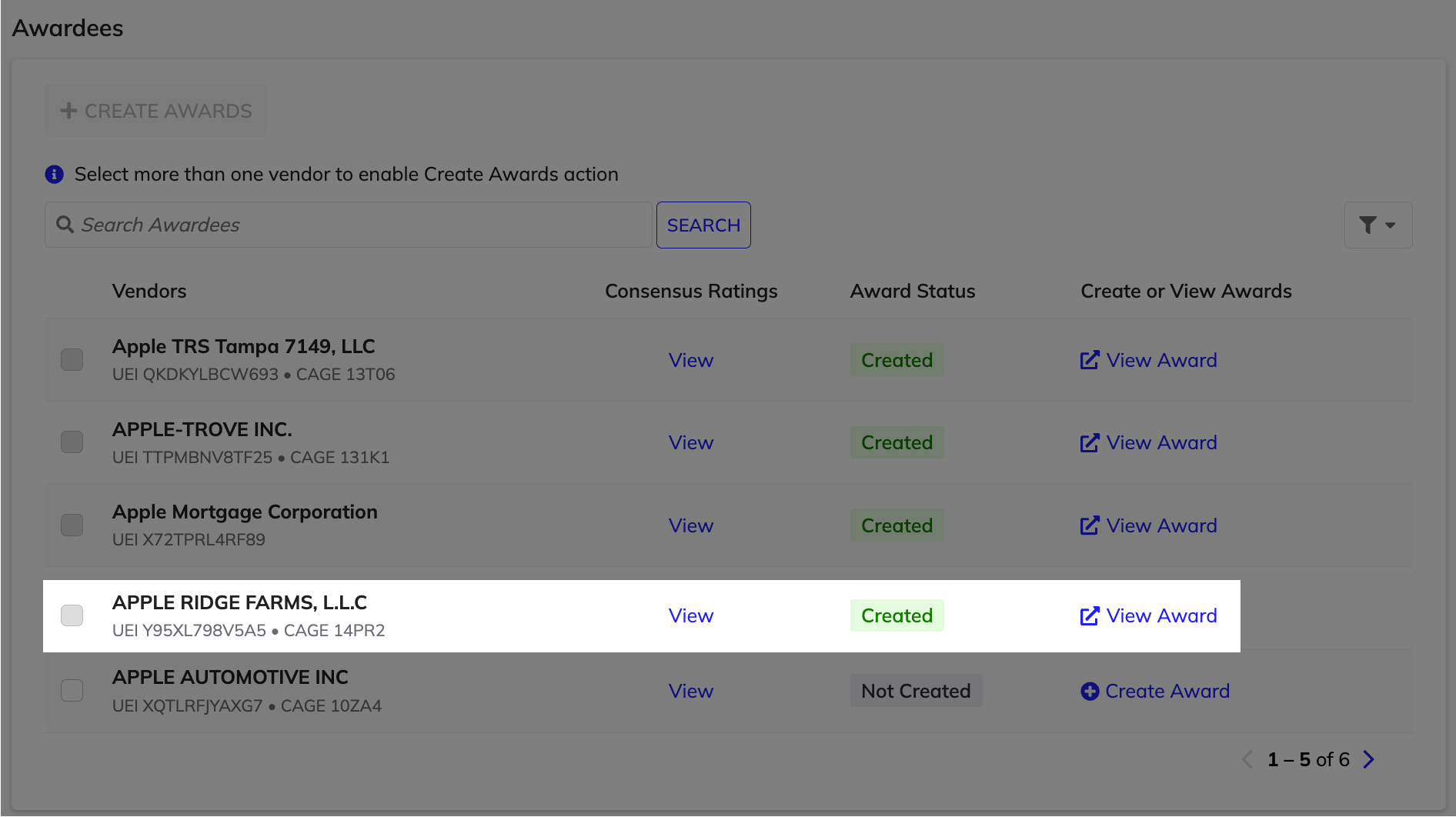Focus the Search Awardees input field
The image size is (1456, 817).
pyautogui.click(x=348, y=225)
